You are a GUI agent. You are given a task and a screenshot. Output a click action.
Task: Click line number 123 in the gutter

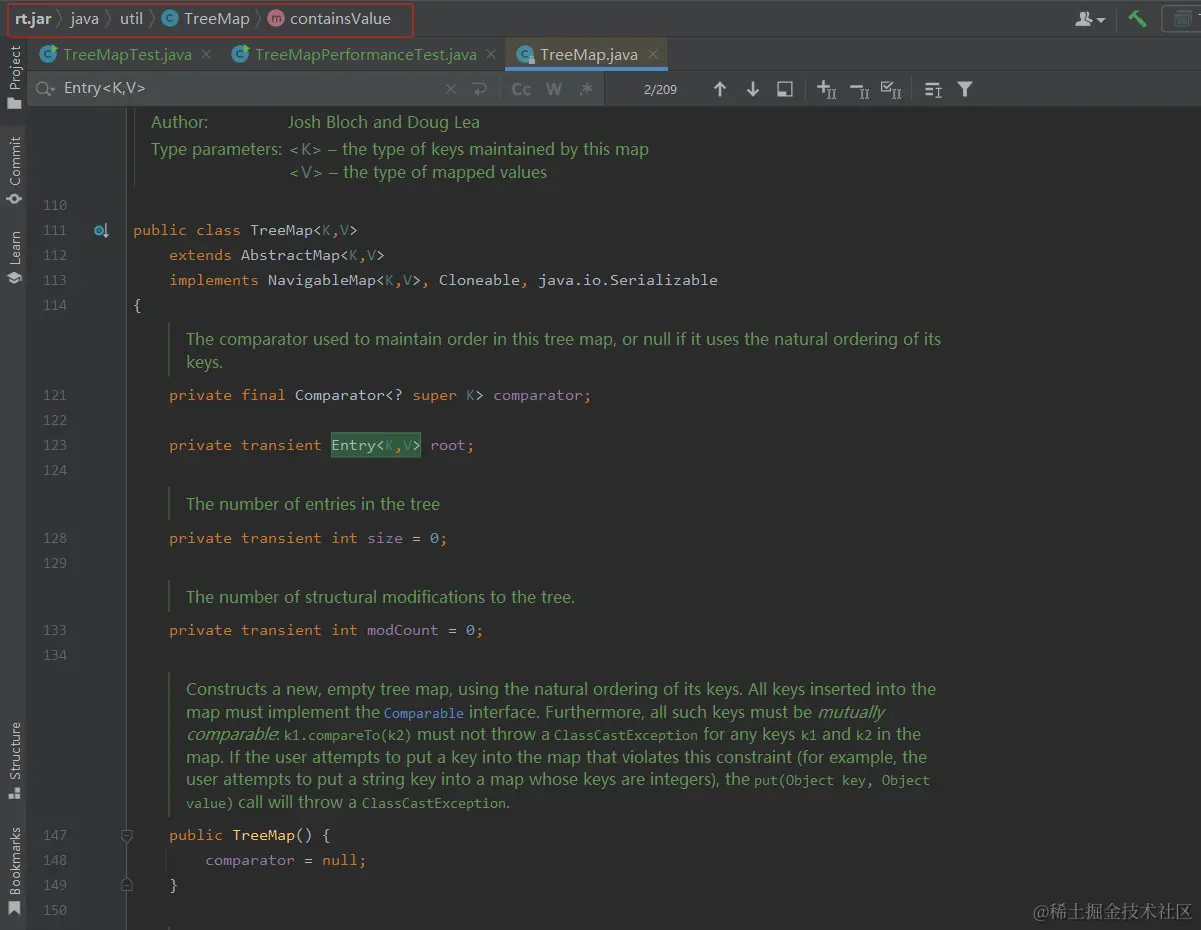pos(55,445)
